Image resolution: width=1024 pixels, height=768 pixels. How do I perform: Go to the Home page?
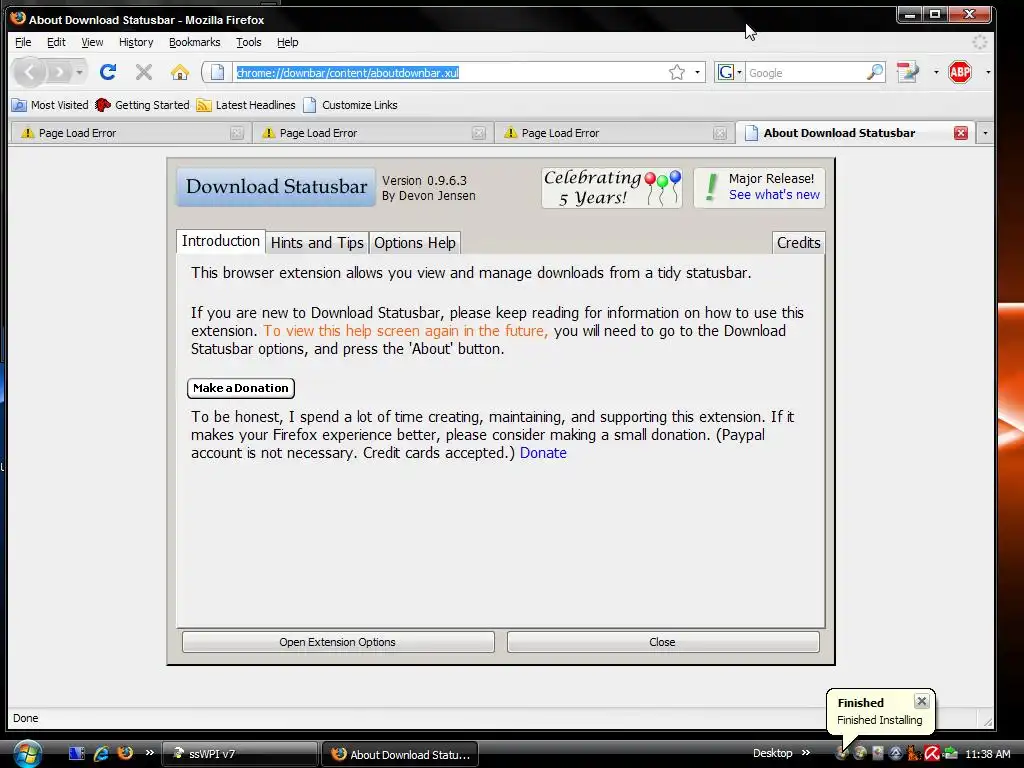click(180, 72)
